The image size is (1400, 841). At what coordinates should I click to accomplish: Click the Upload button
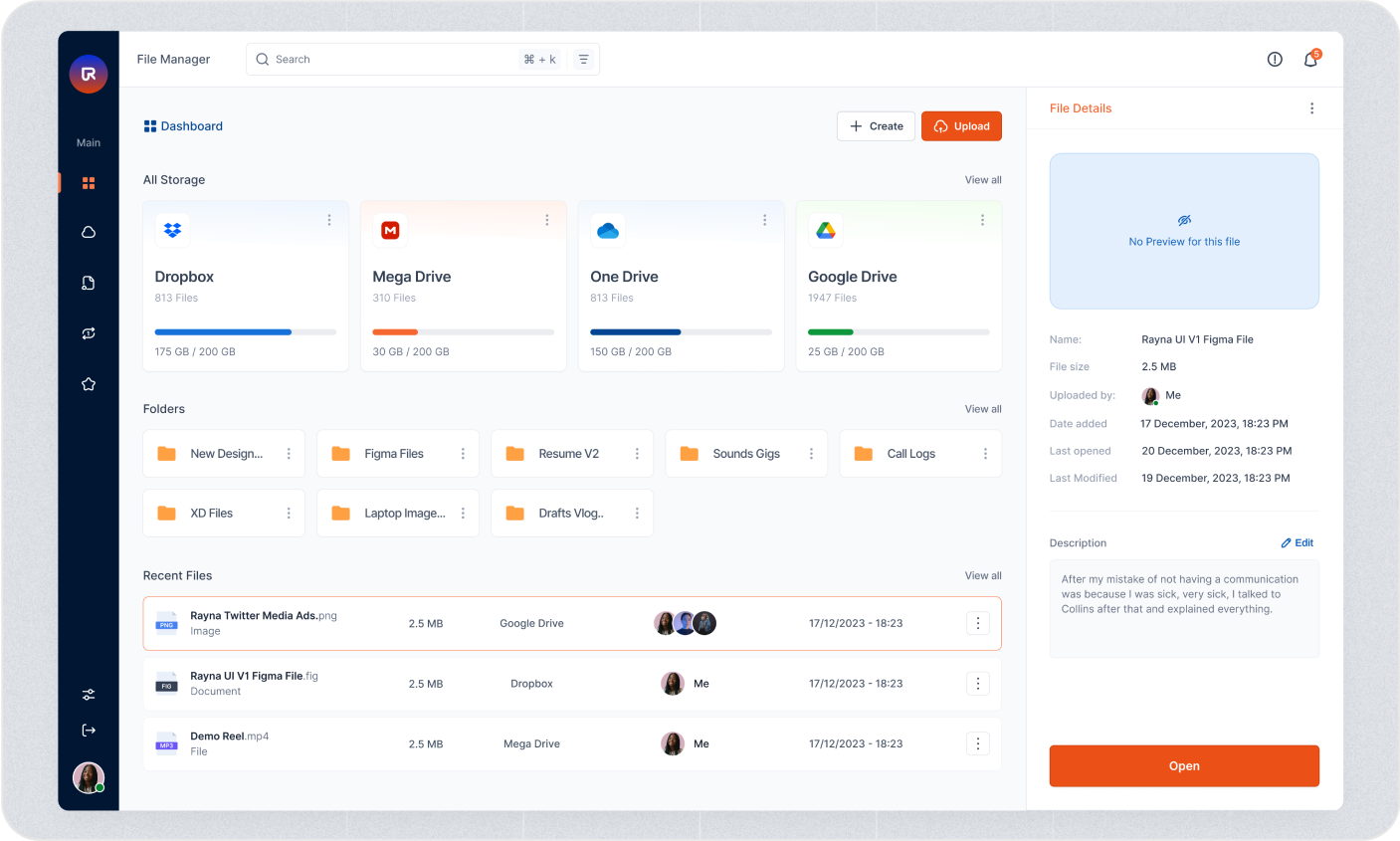click(x=961, y=126)
